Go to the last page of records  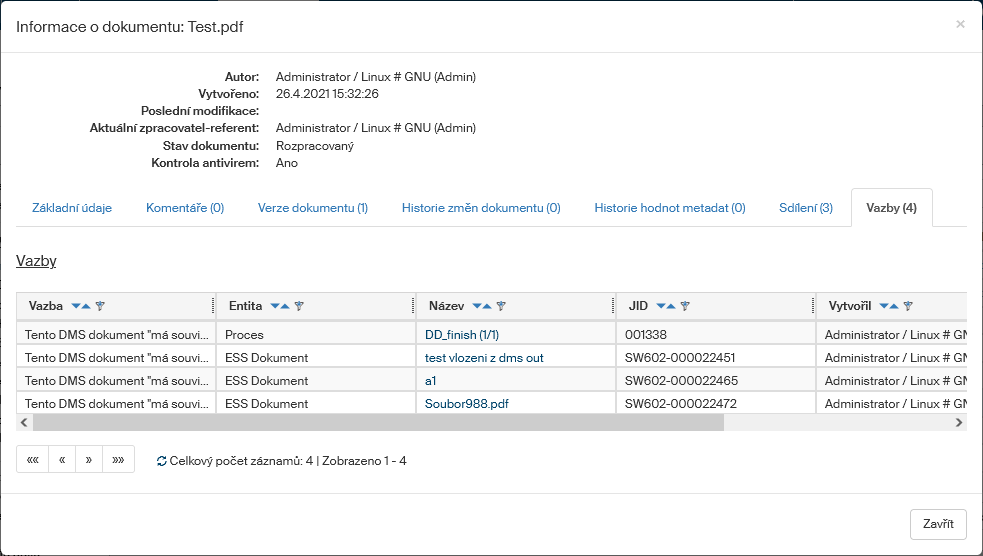(x=118, y=460)
